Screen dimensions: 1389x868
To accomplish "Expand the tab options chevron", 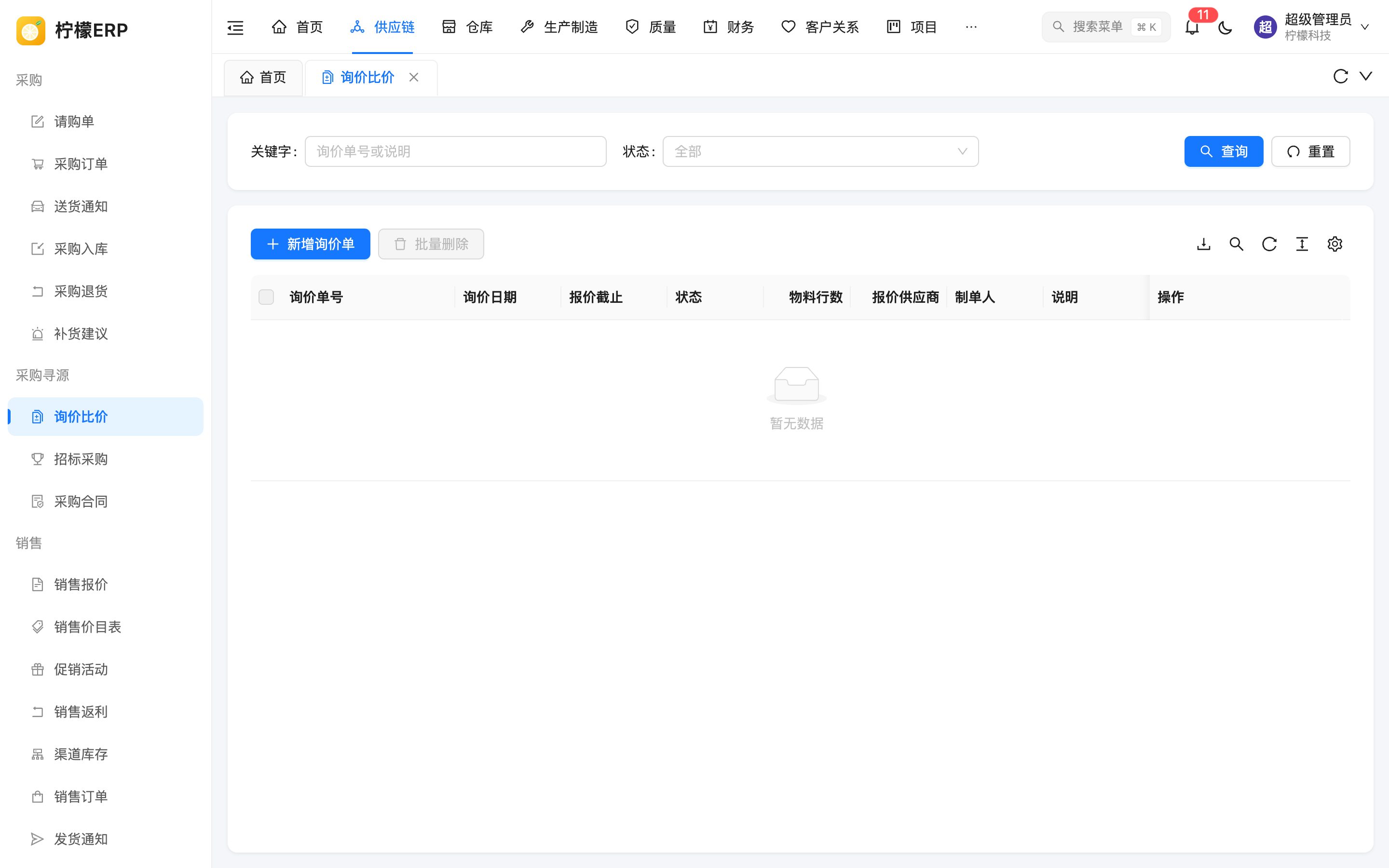I will click(x=1366, y=76).
